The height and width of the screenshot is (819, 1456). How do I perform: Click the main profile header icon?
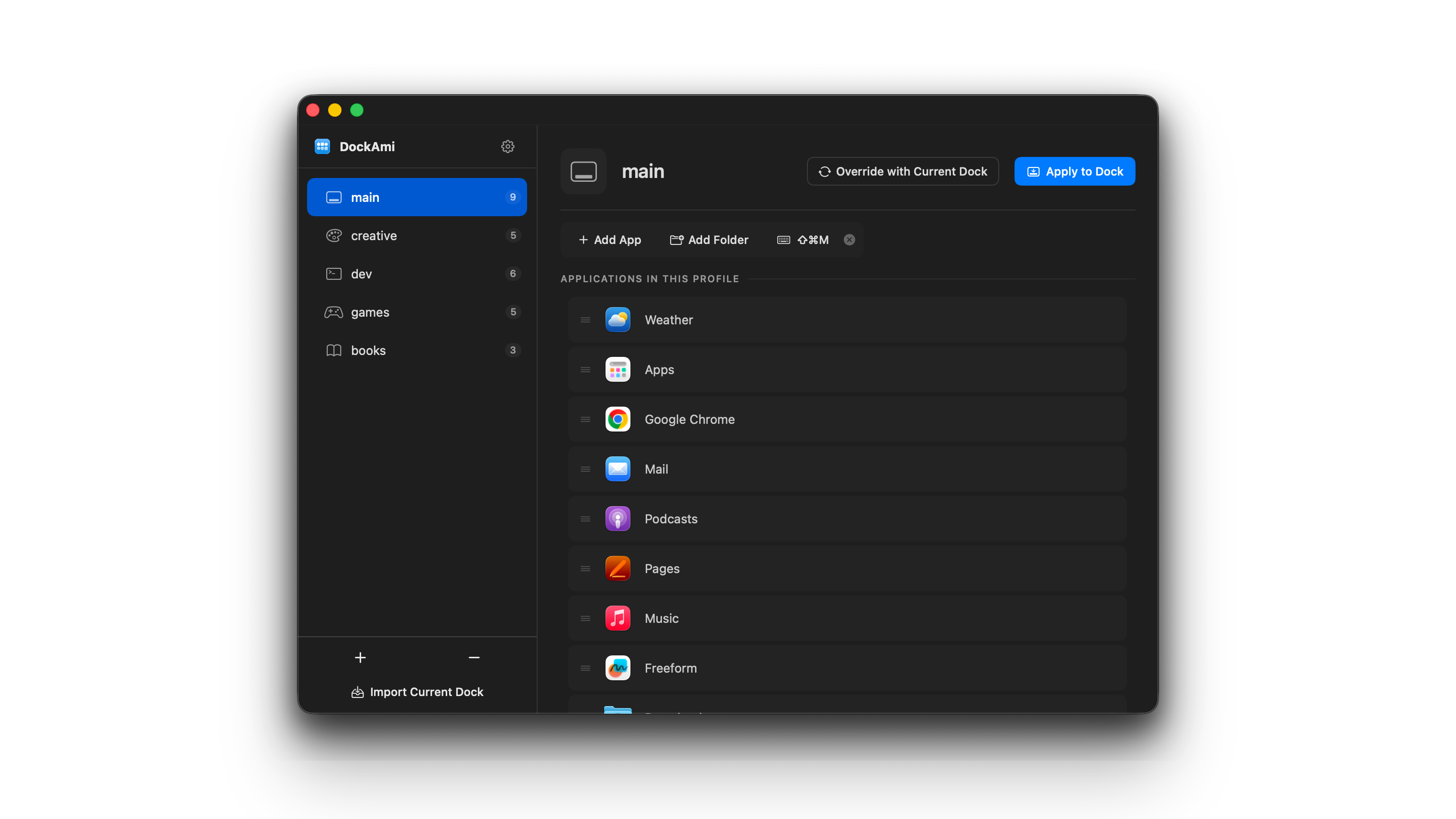pyautogui.click(x=583, y=171)
